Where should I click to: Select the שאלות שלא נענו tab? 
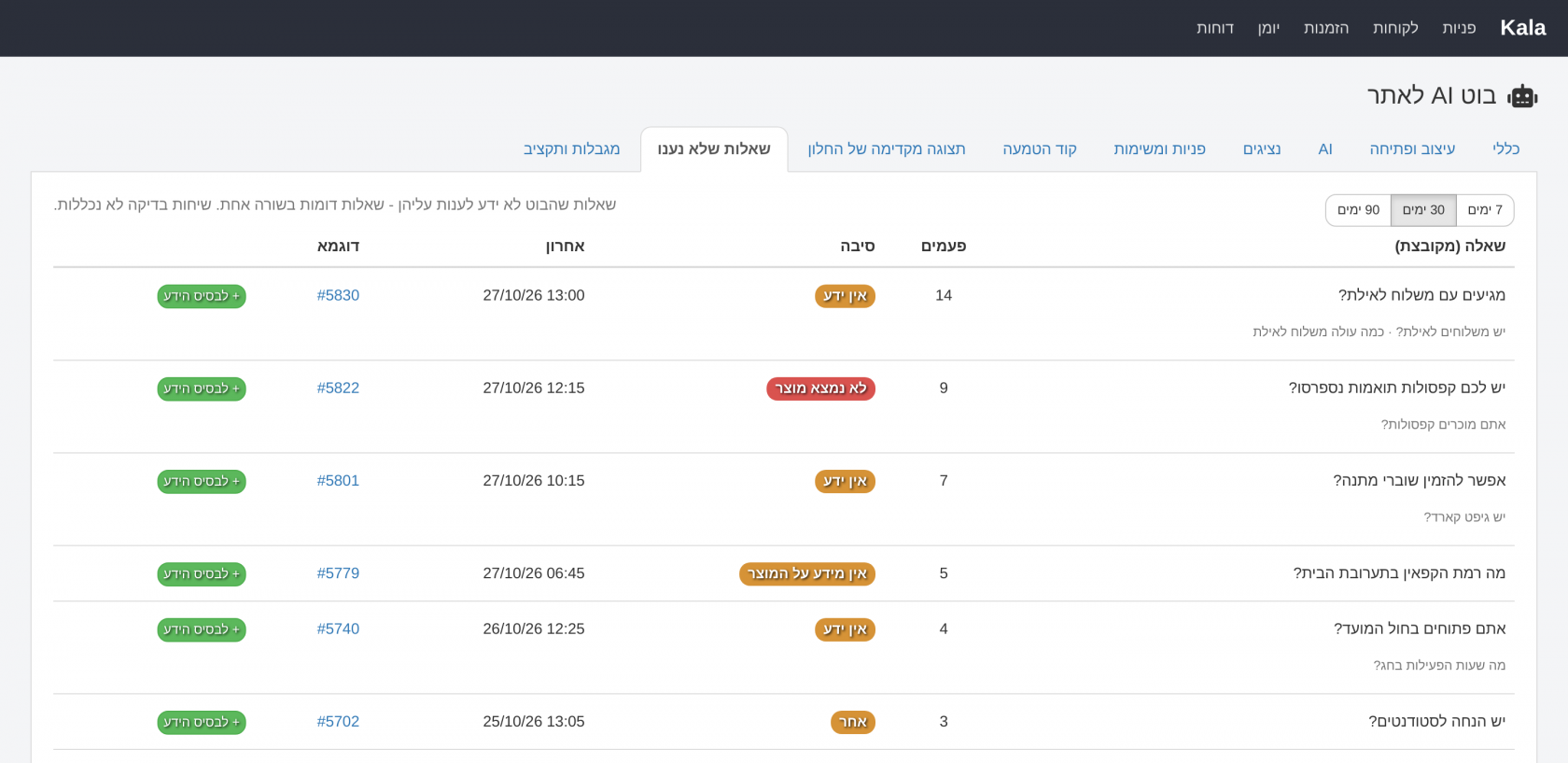click(714, 149)
